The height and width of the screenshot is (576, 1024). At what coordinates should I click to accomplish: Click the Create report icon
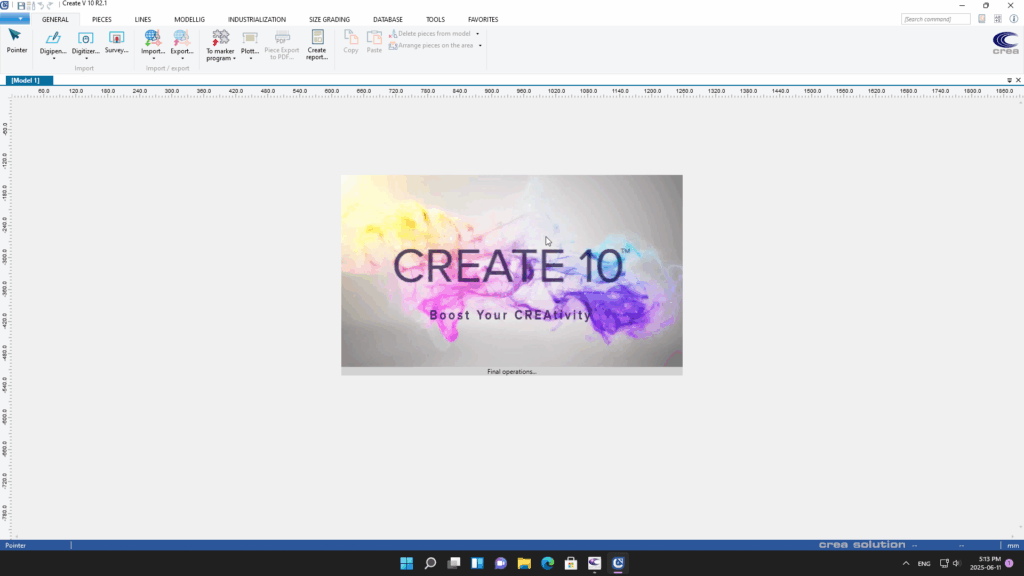(317, 38)
